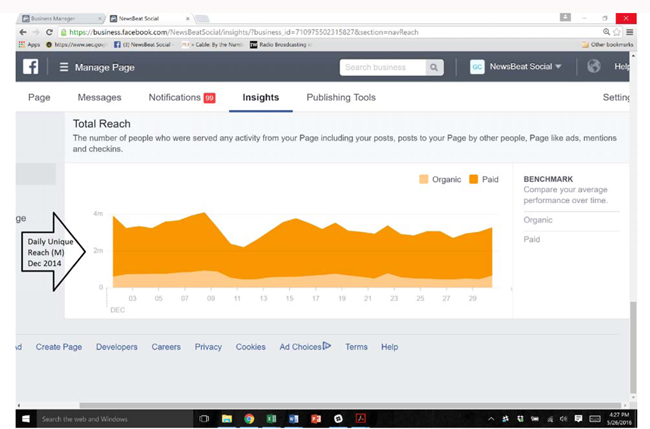Click the Developers footer link
The image size is (650, 429).
point(116,347)
